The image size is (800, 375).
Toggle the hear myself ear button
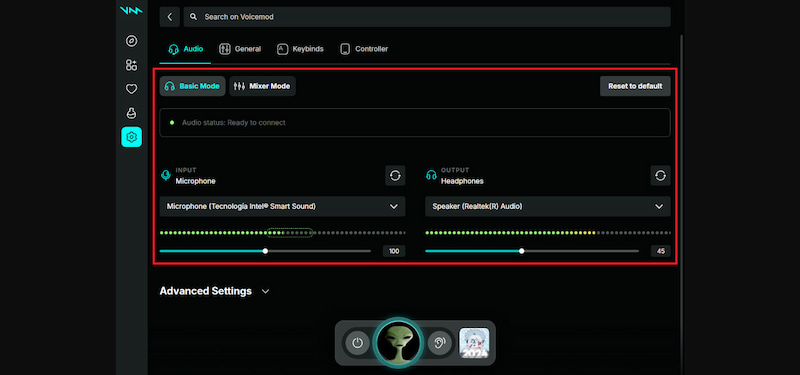(x=439, y=342)
